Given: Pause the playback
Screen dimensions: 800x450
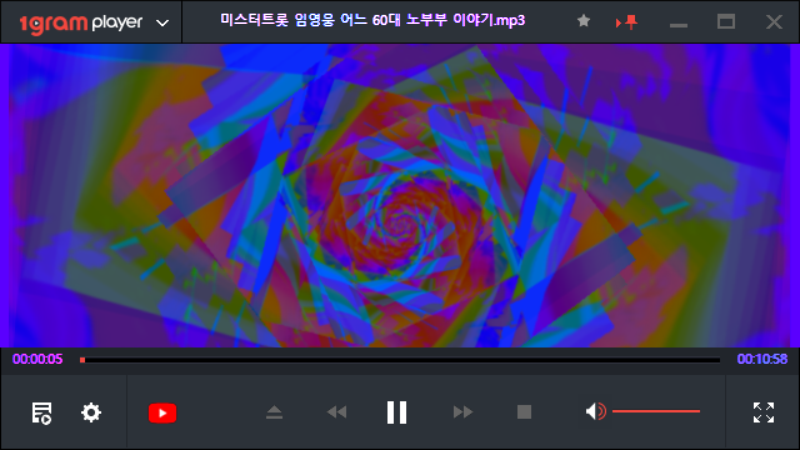Looking at the screenshot, I should pyautogui.click(x=396, y=412).
